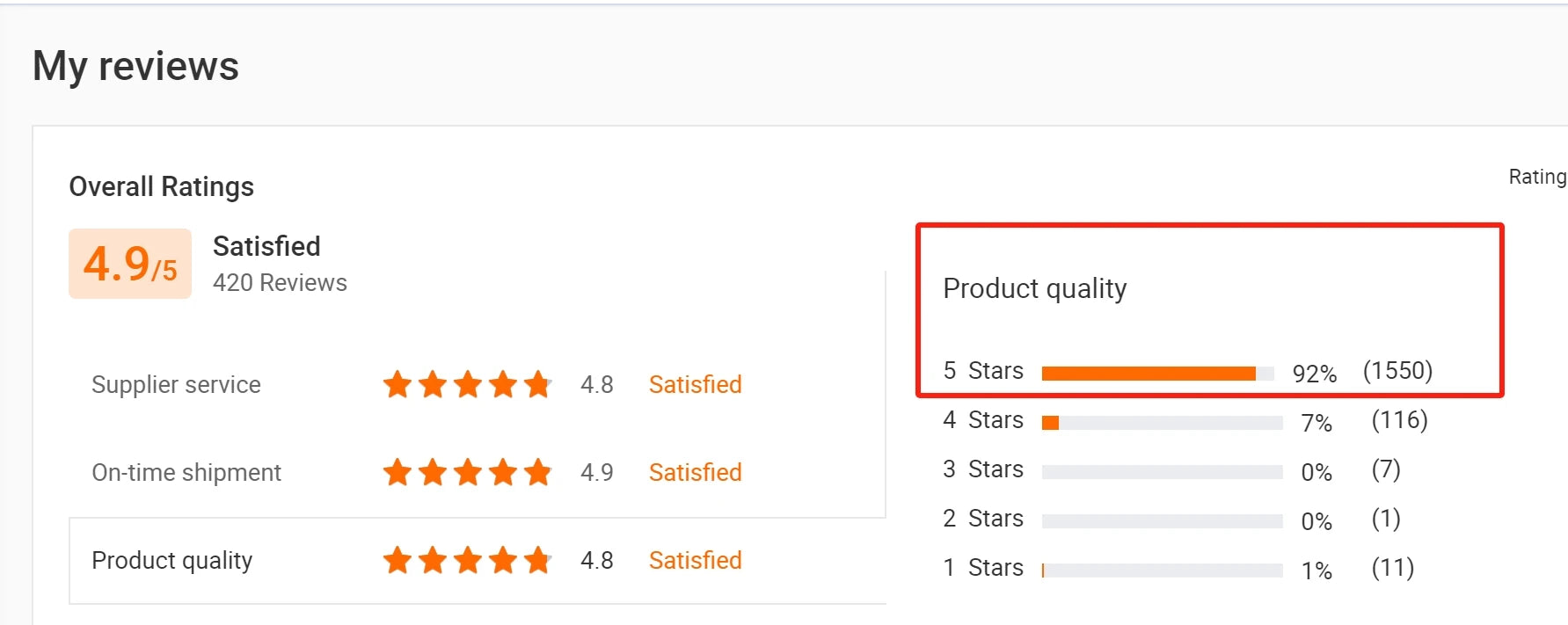Click the 5 Stars count (1550)
Screen dimensions: 1568x625
1397,371
